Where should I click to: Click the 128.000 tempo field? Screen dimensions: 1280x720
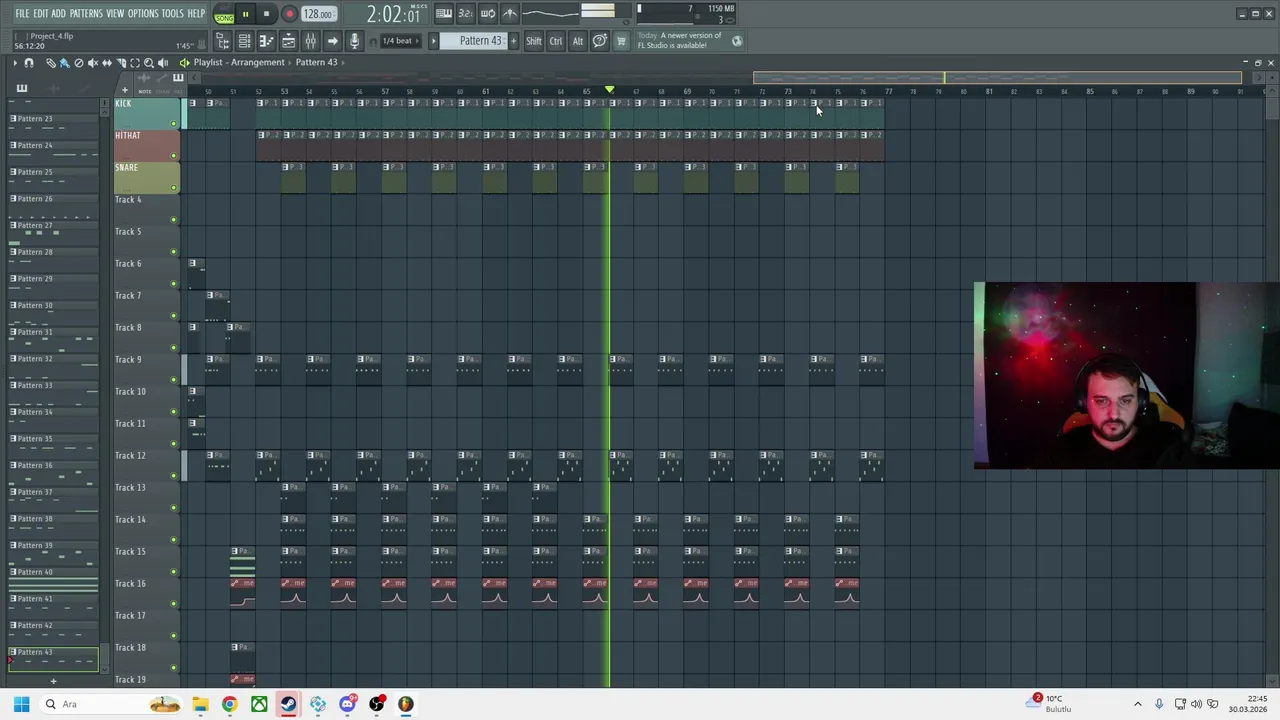click(x=319, y=14)
